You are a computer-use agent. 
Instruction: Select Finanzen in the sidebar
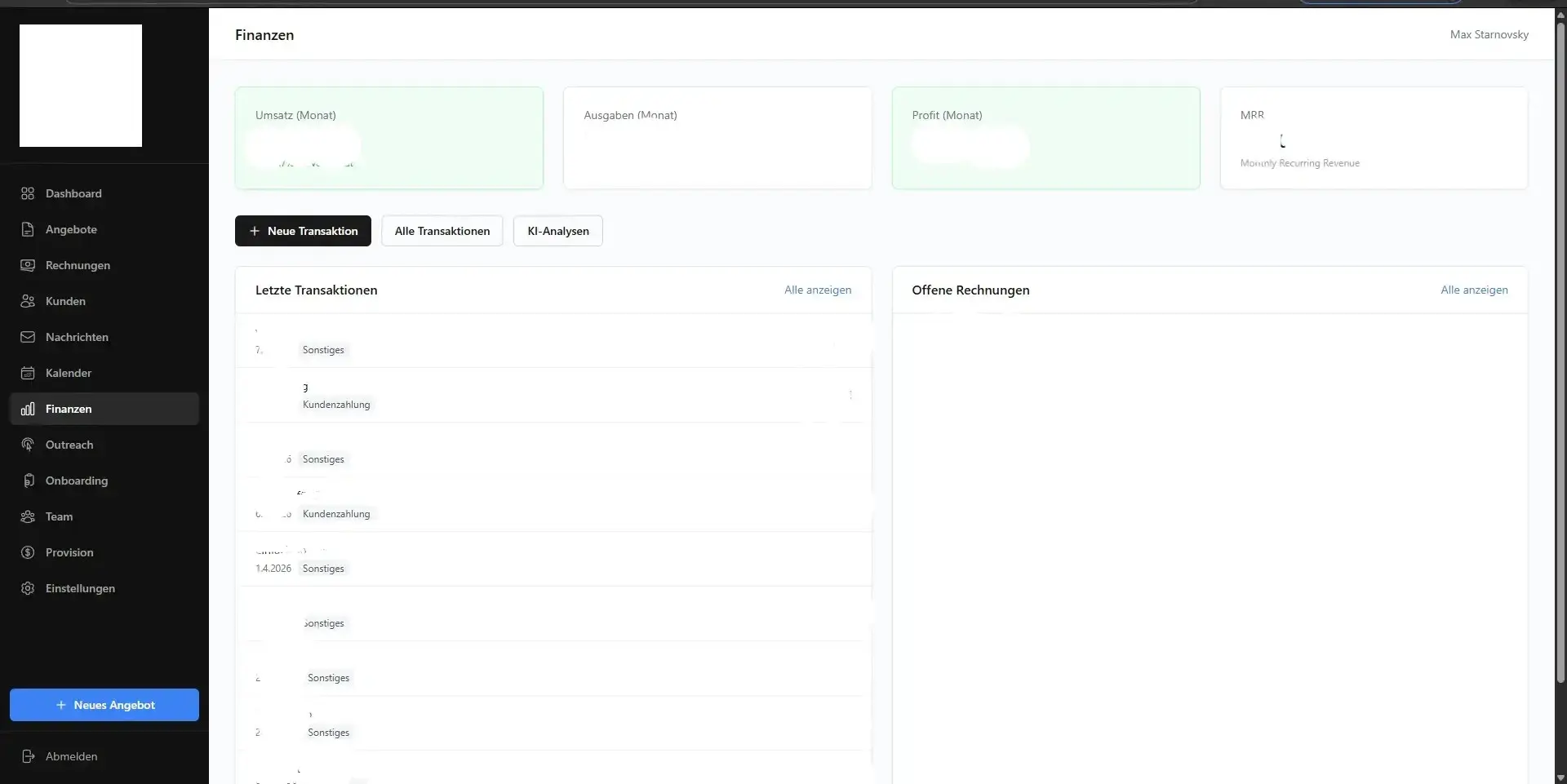coord(69,409)
